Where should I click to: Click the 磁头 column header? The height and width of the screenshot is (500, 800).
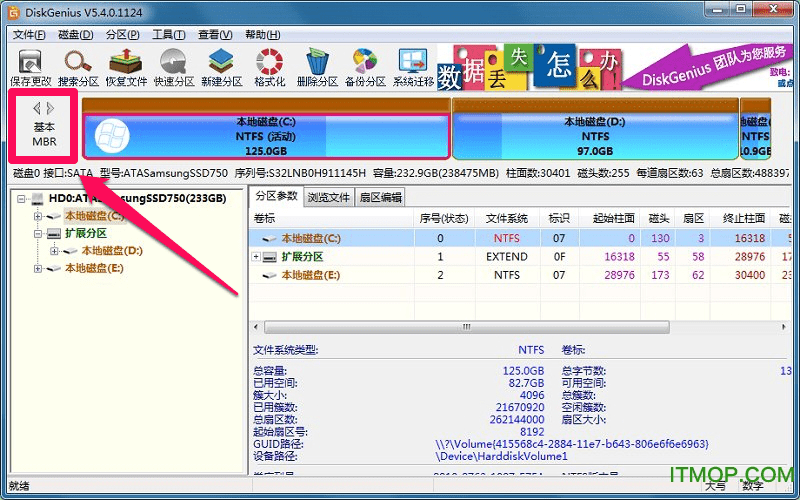659,218
